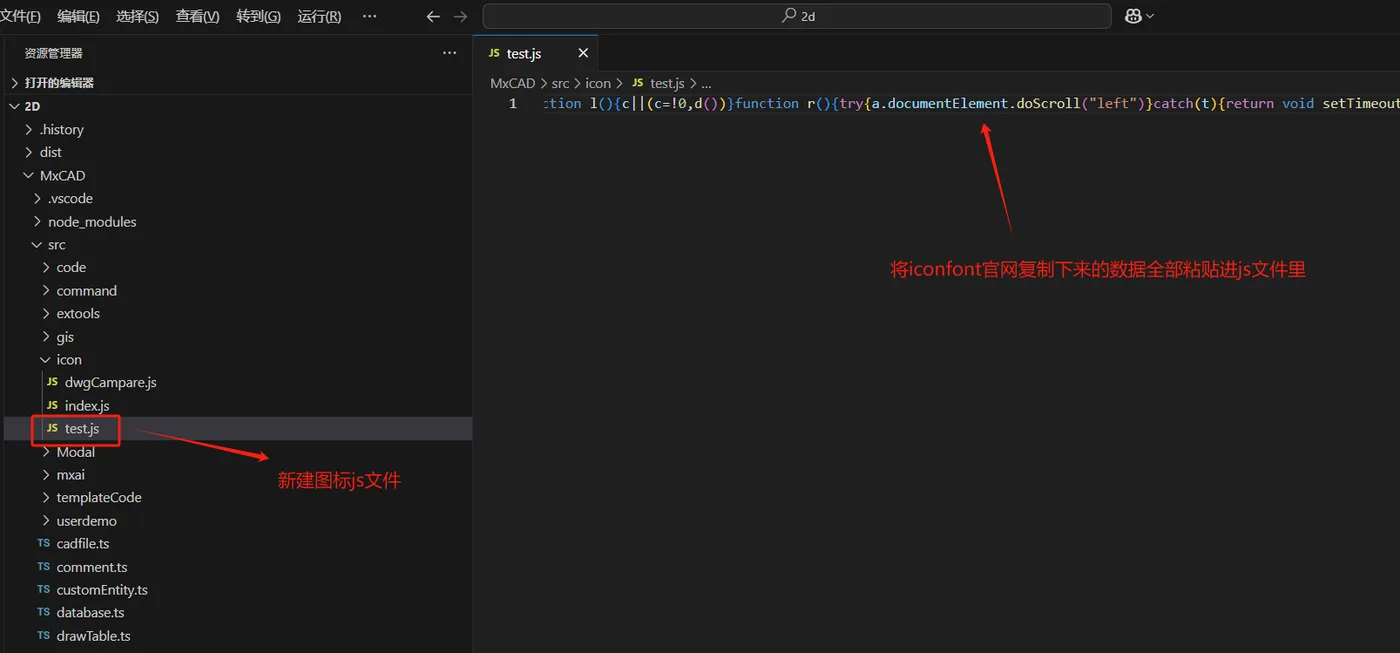Open explorer panel more actions ellipsis

coord(450,53)
